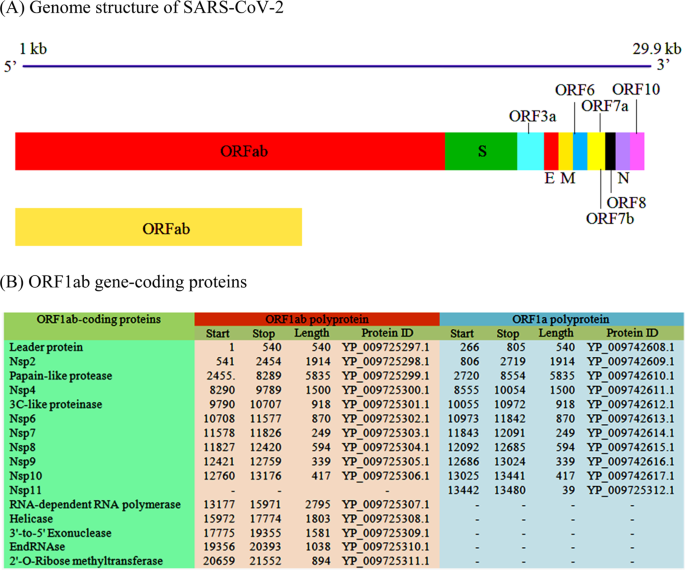Click the '29.9 kb' scale label
Viewport: 685px width, 570px height.
657,49
